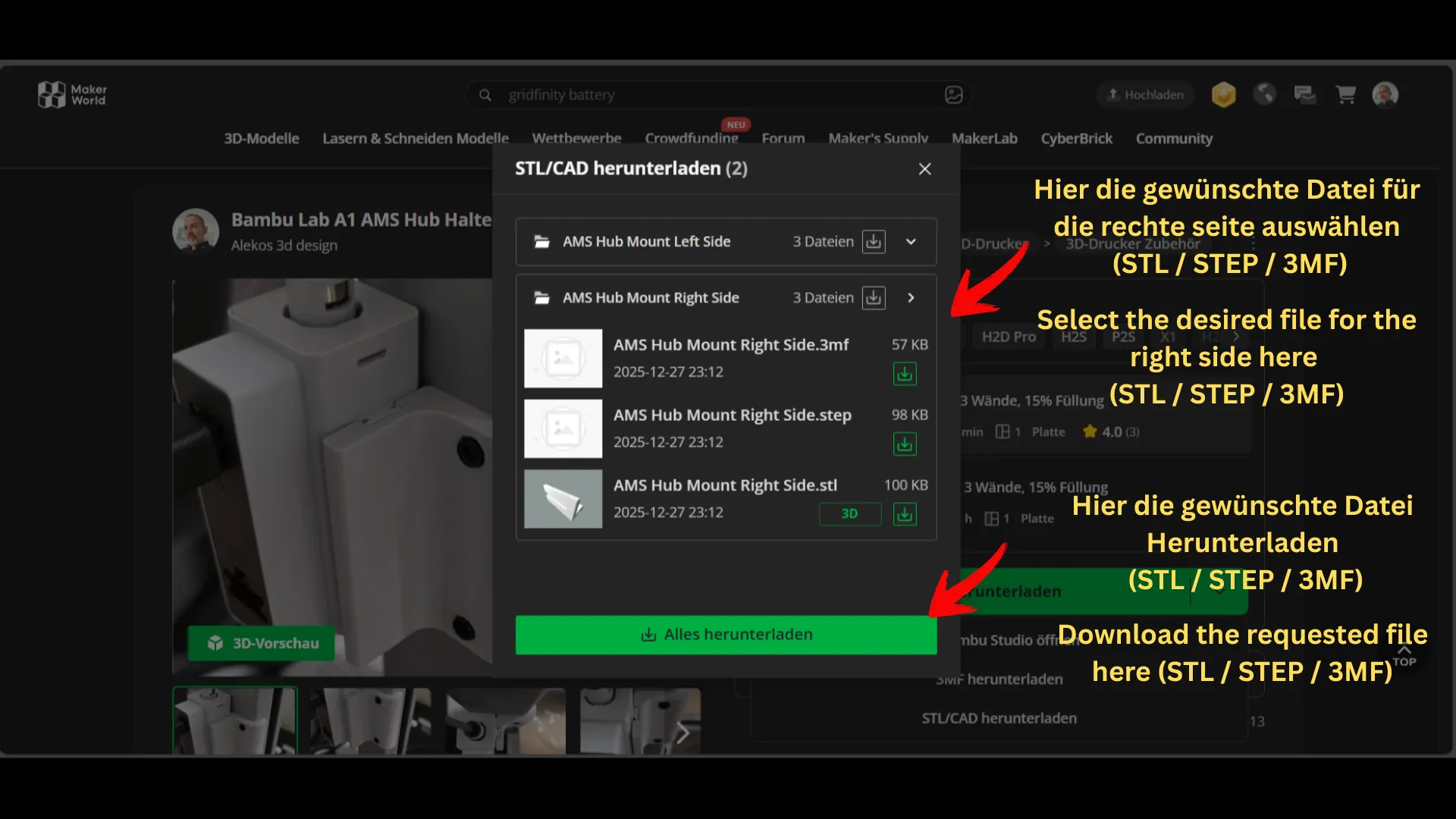Click the AMS Hub Mount Right Side.3mf filename
This screenshot has height=819, width=1456.
click(731, 345)
